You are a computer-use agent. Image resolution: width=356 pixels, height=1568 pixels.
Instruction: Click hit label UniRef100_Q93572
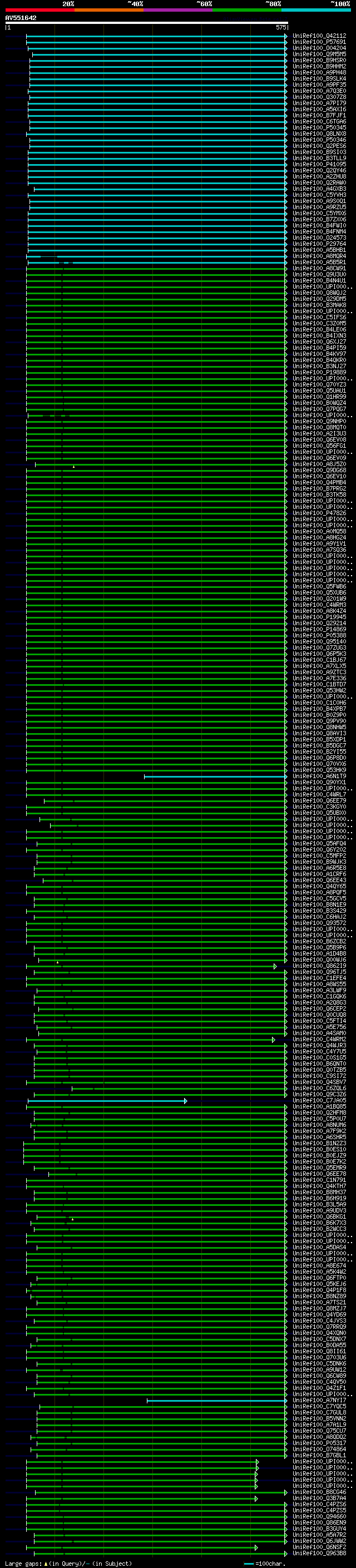pos(319,923)
